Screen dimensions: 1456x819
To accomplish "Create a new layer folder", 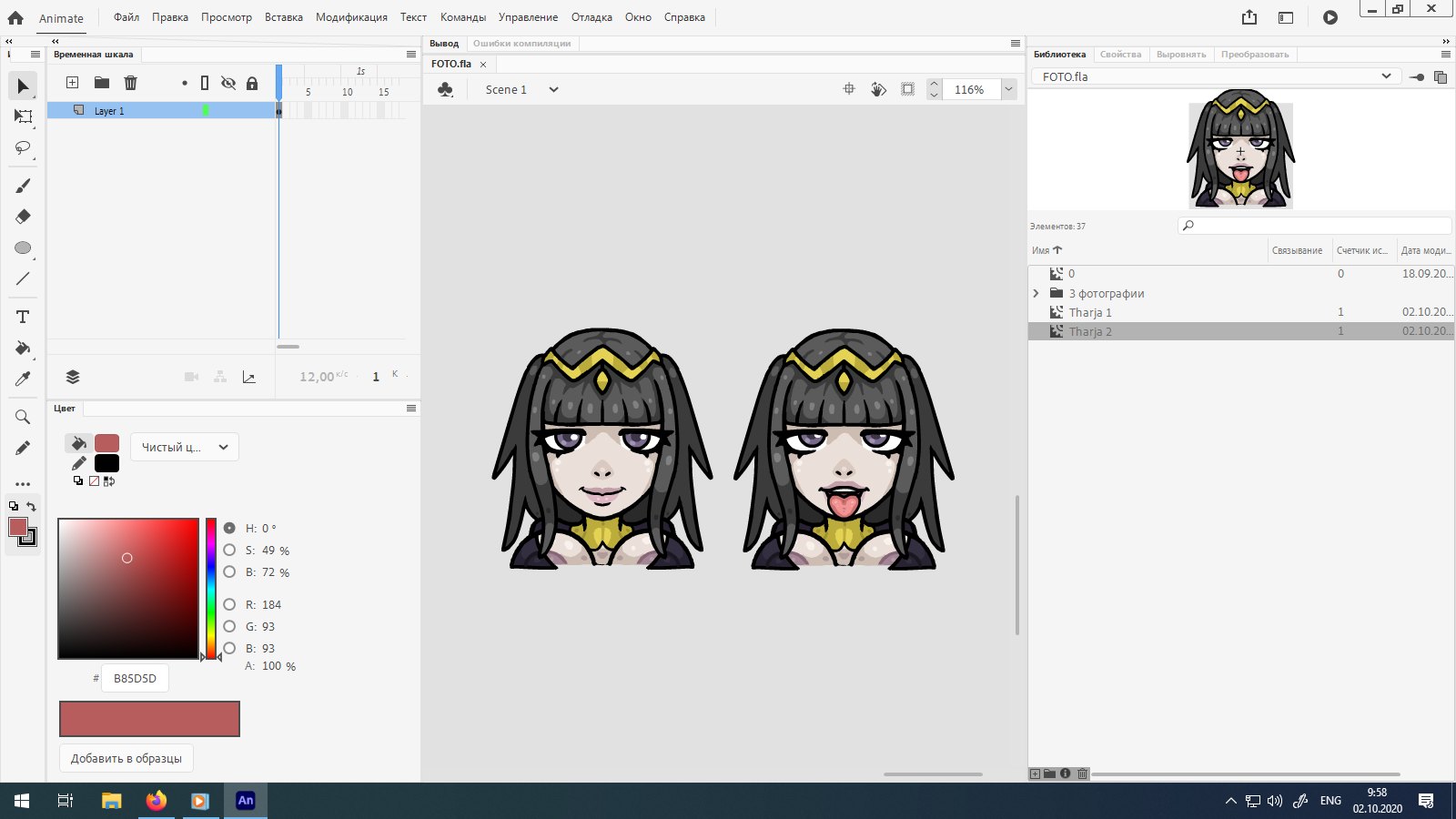I will tap(102, 83).
